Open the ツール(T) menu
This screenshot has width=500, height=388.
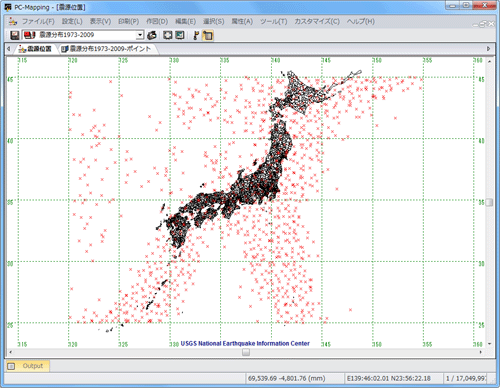(x=273, y=22)
